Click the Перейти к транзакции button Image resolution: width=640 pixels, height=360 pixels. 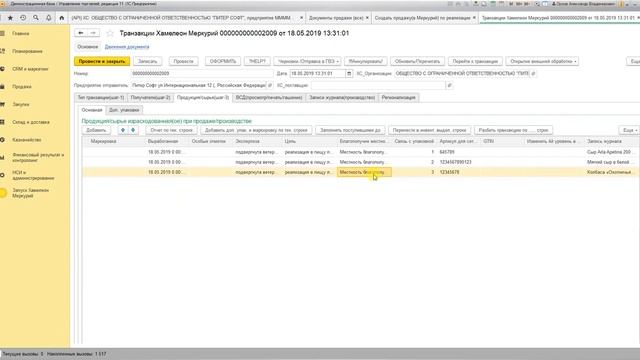pyautogui.click(x=475, y=61)
